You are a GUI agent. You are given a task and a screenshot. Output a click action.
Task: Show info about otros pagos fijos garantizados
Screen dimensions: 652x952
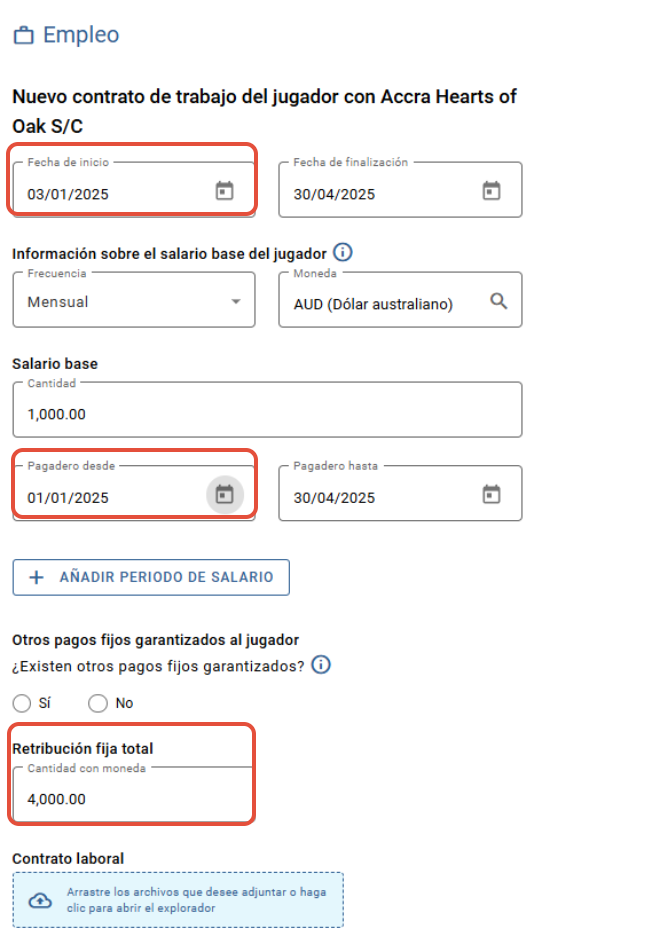pos(321,665)
